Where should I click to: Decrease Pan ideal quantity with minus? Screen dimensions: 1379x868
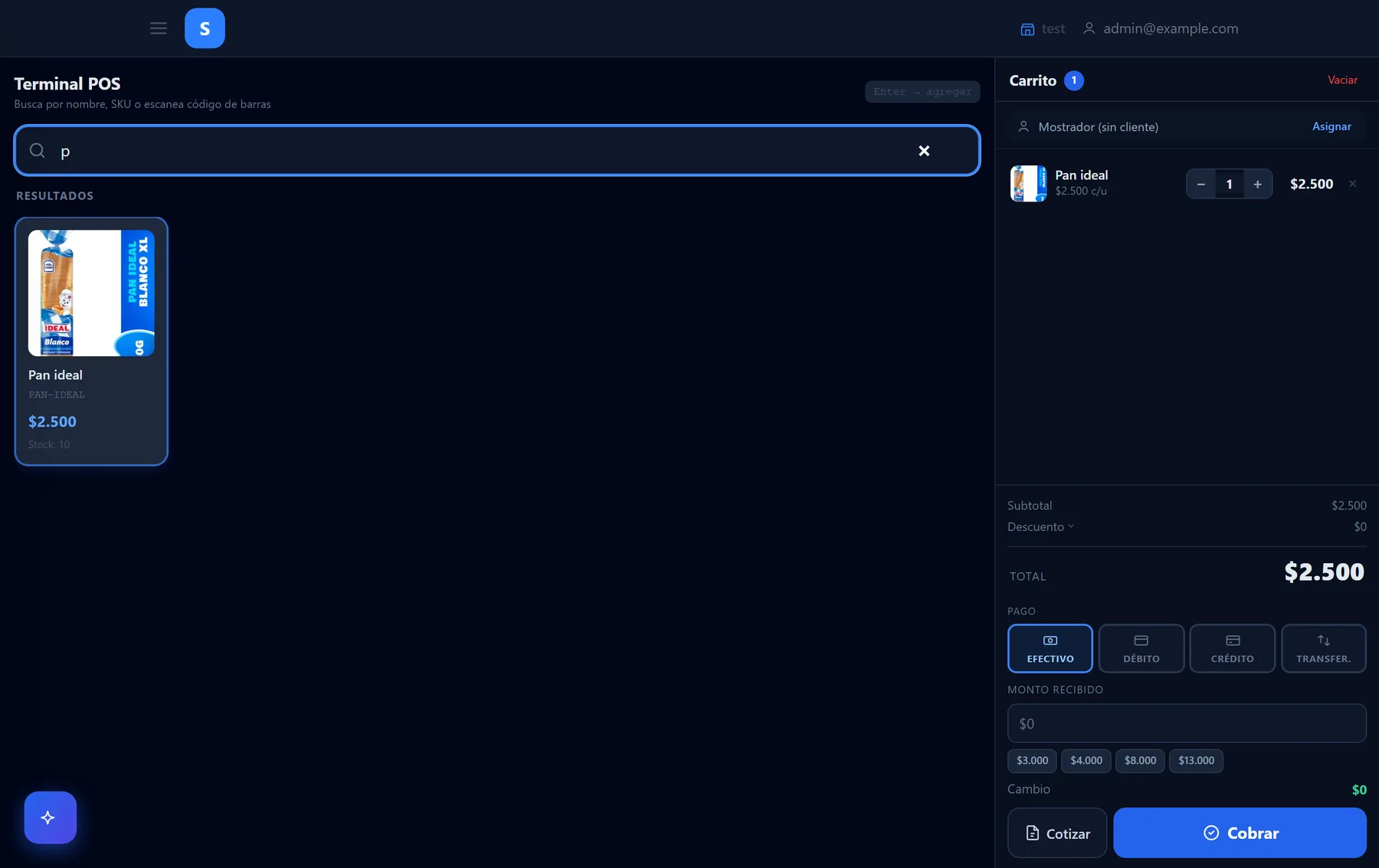tap(1200, 184)
